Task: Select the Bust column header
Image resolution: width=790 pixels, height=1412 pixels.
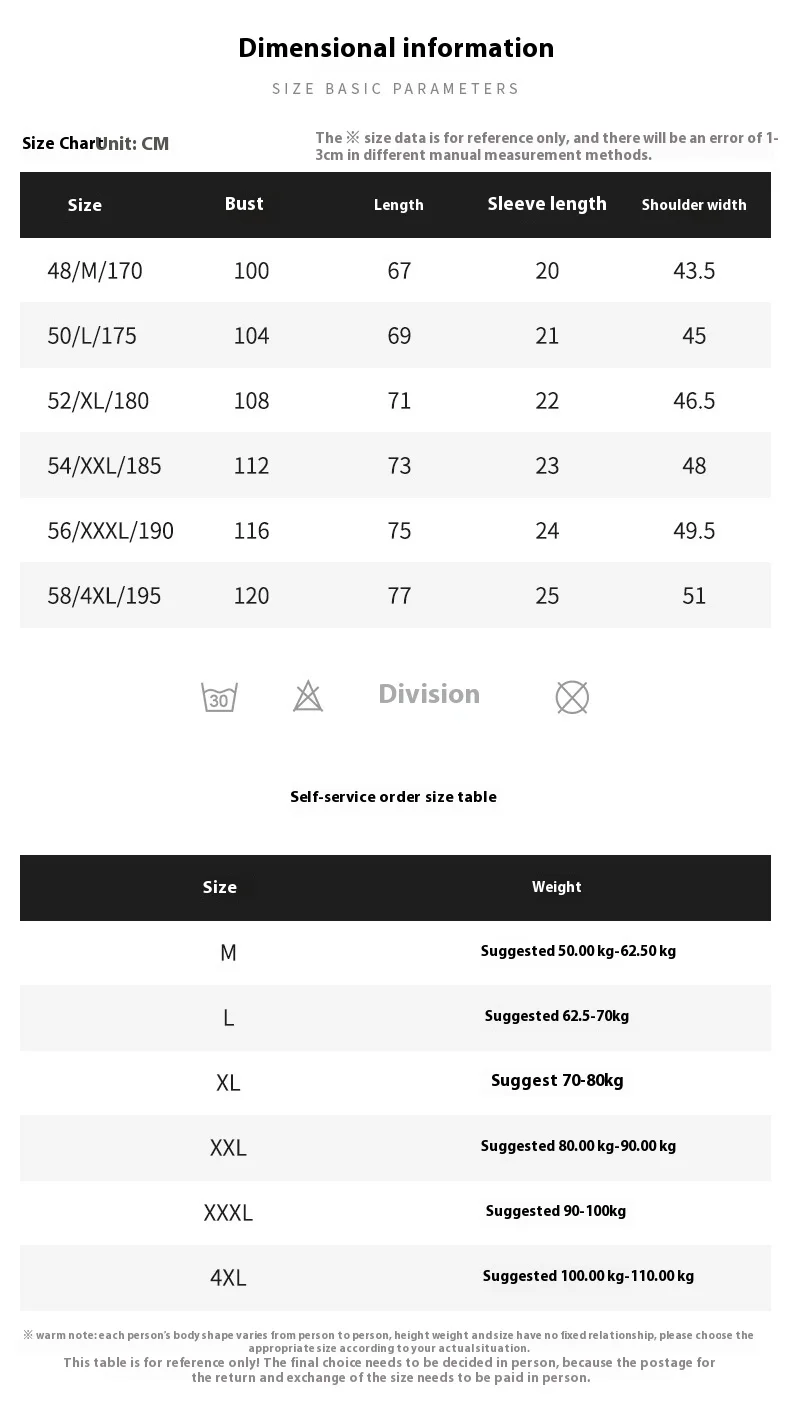Action: pyautogui.click(x=244, y=204)
